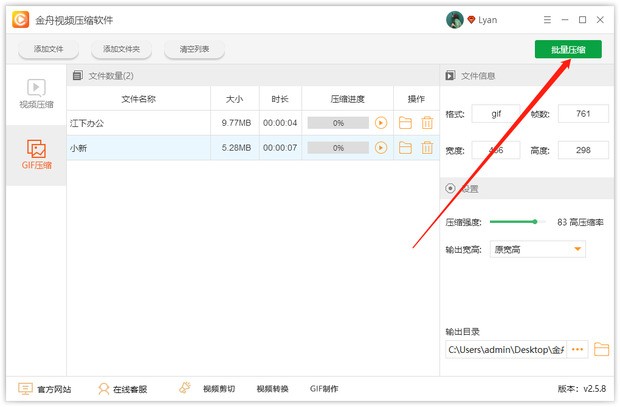Delete the 江下办公 file with trash icon
The width and height of the screenshot is (620, 407).
(427, 123)
